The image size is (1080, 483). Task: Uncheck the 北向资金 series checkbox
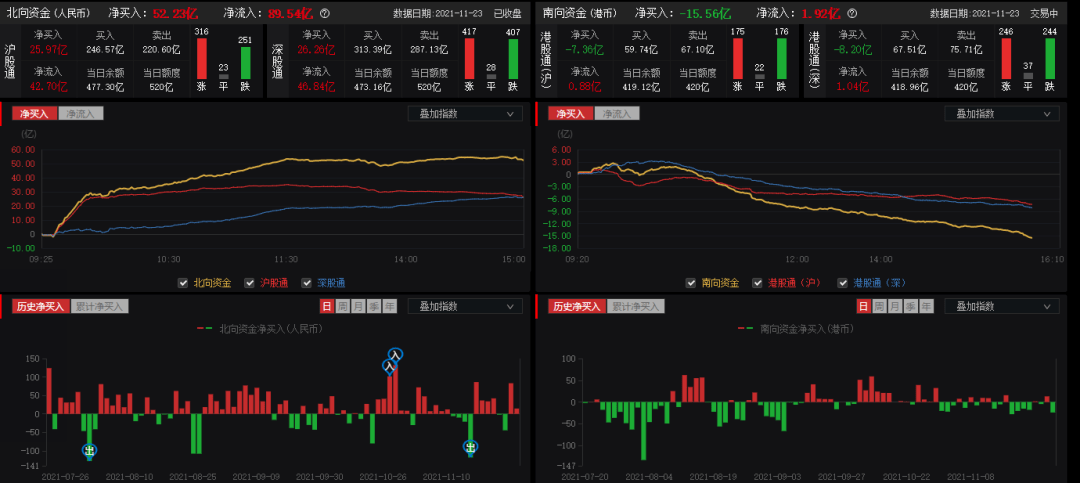click(x=183, y=283)
